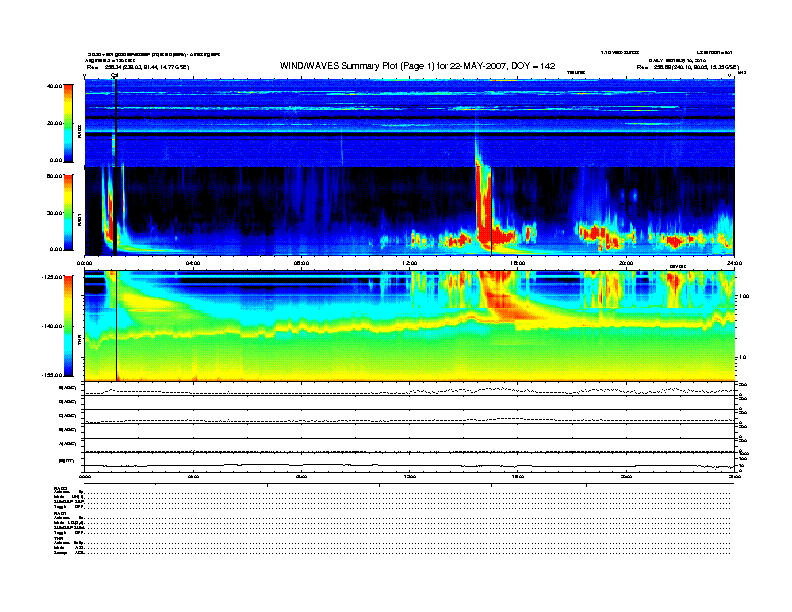792x612 pixels.
Task: Click the 12:00 tick label under RAD1 panel
Action: [x=410, y=263]
